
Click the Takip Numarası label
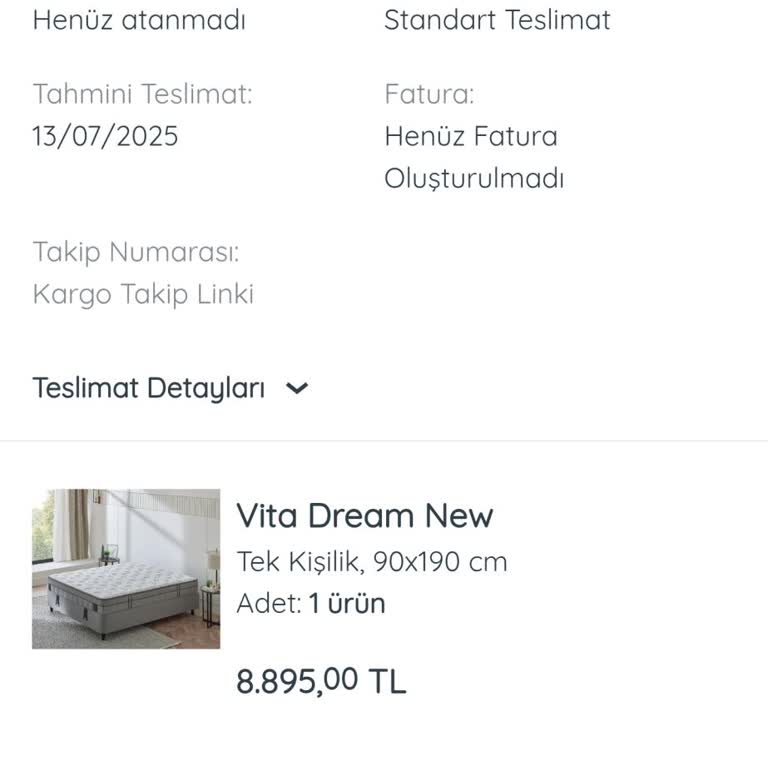tap(136, 251)
